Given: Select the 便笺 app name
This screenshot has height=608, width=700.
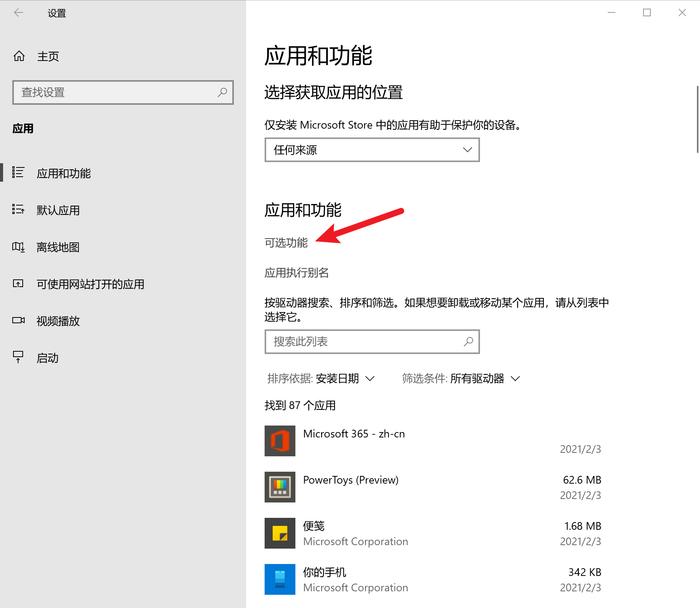Looking at the screenshot, I should [314, 526].
